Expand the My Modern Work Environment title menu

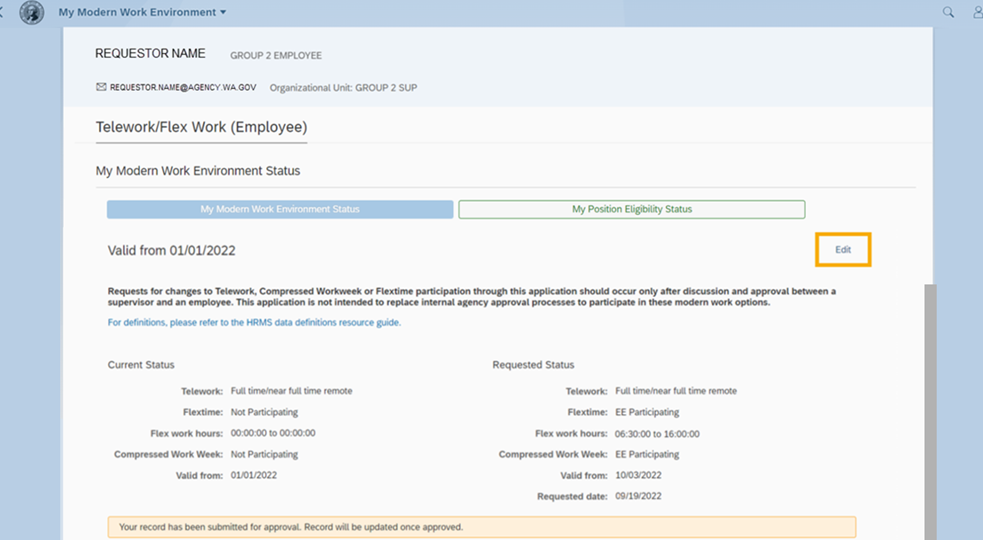point(137,12)
